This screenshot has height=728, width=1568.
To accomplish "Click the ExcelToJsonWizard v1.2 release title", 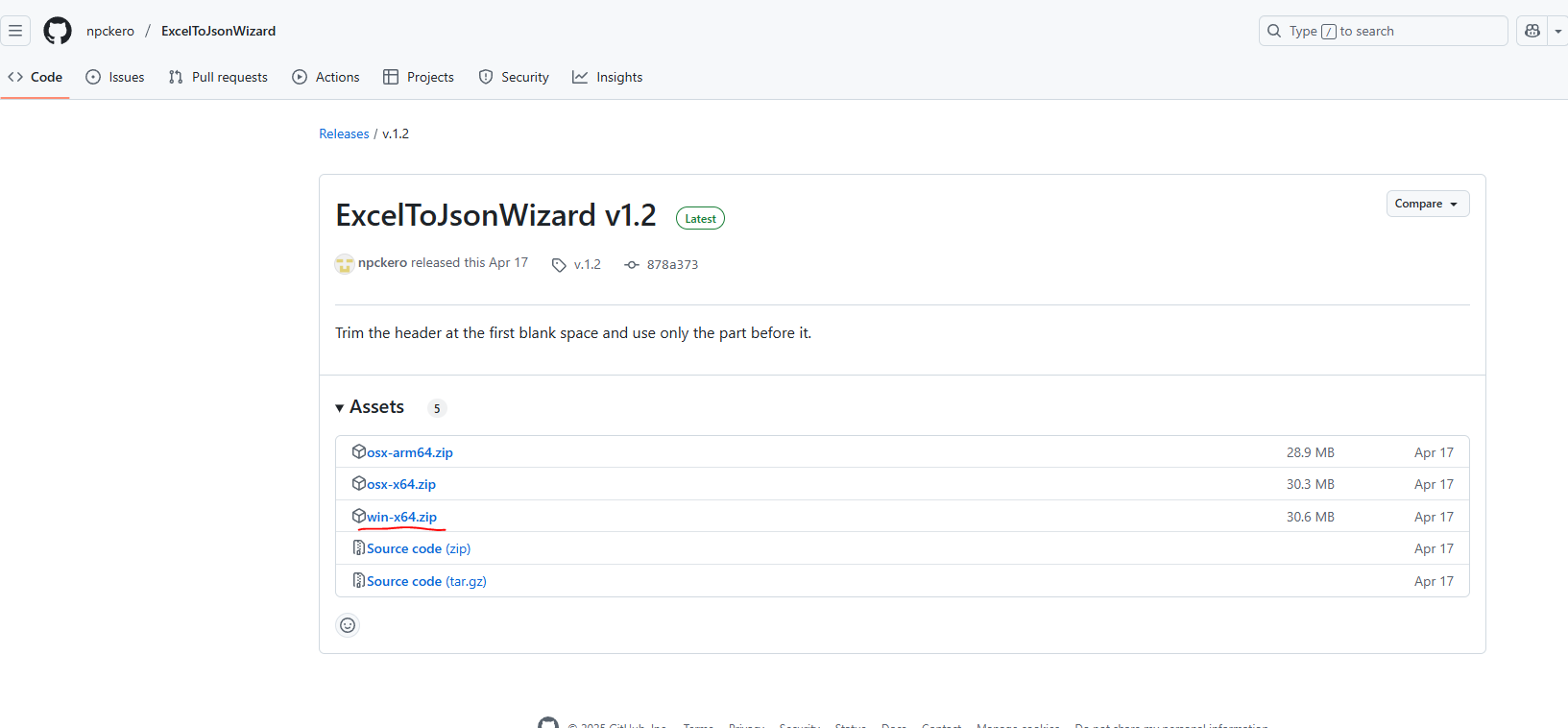I will 495,215.
